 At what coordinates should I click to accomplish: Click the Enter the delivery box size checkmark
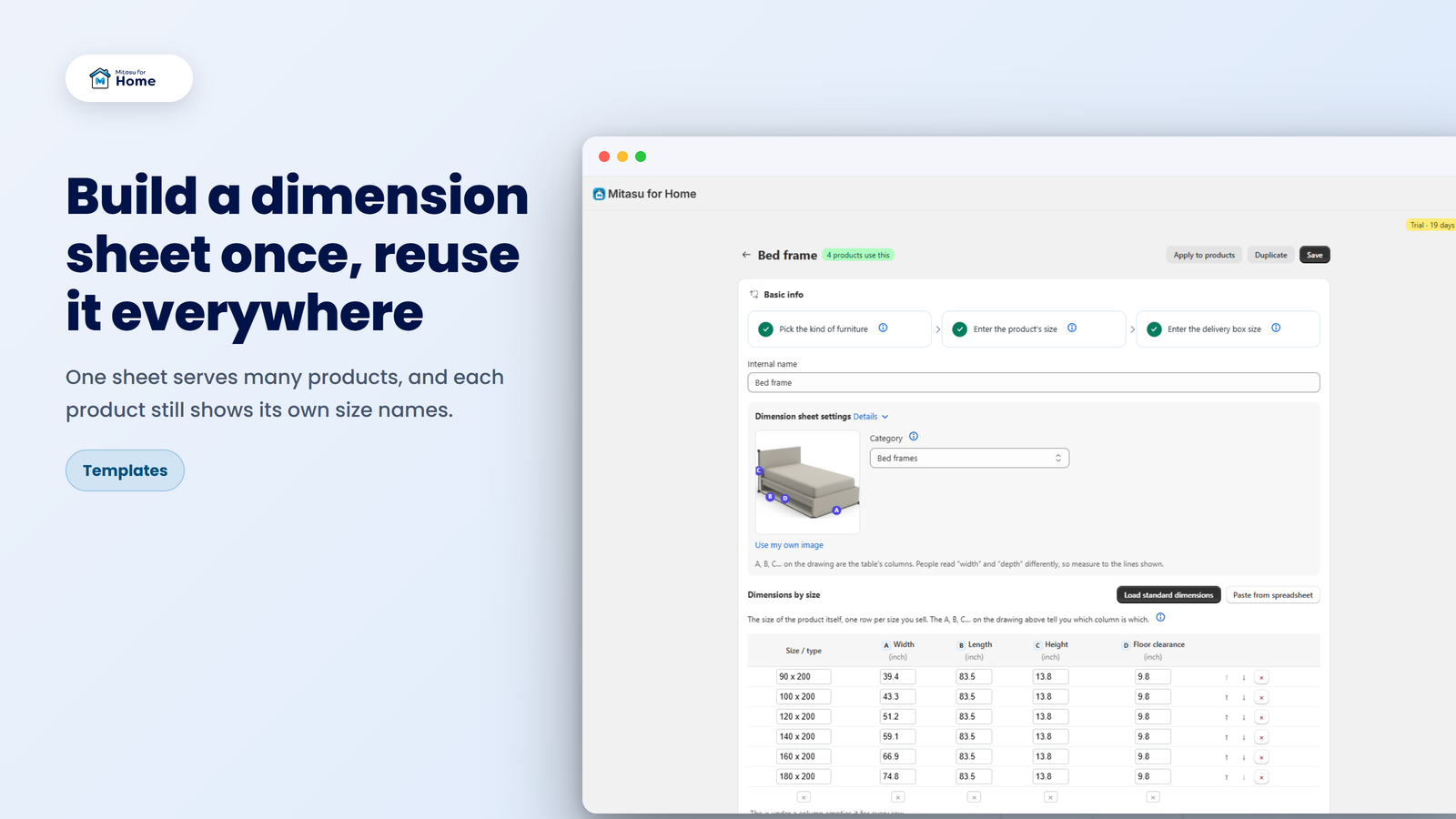point(1154,329)
